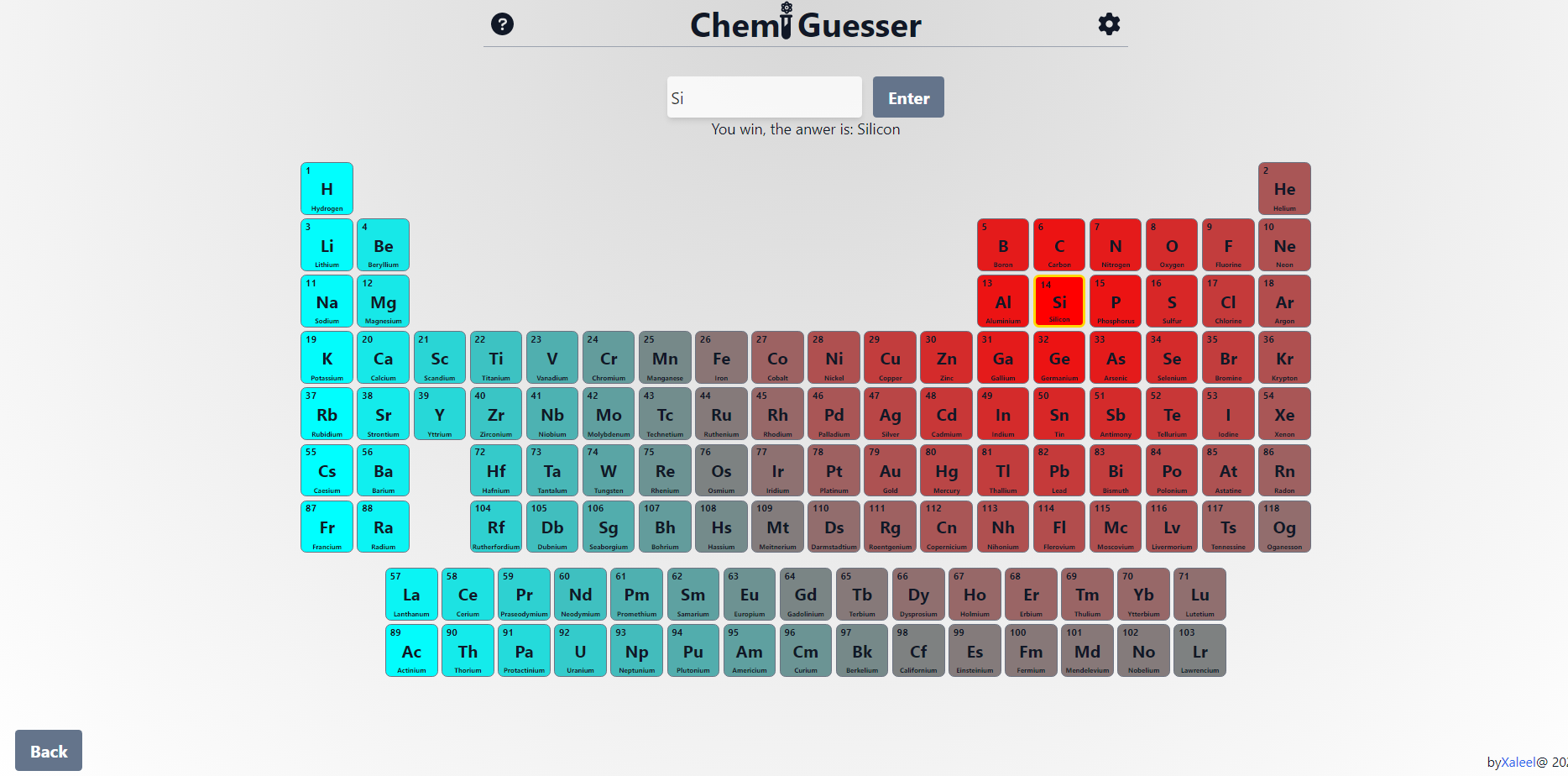The width and height of the screenshot is (1568, 776).
Task: Select the Magnesium element tile
Action: point(383,301)
